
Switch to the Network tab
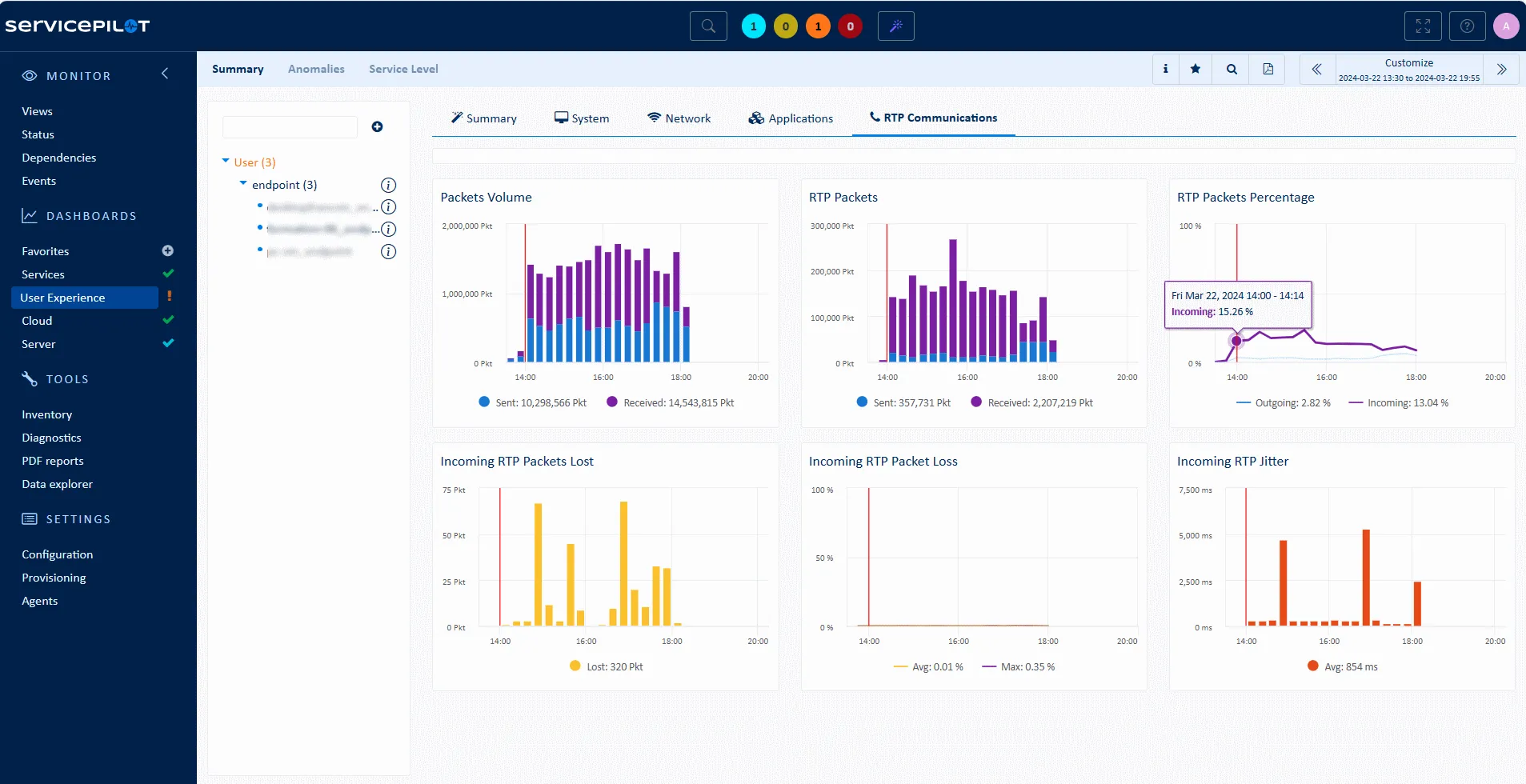coord(679,118)
